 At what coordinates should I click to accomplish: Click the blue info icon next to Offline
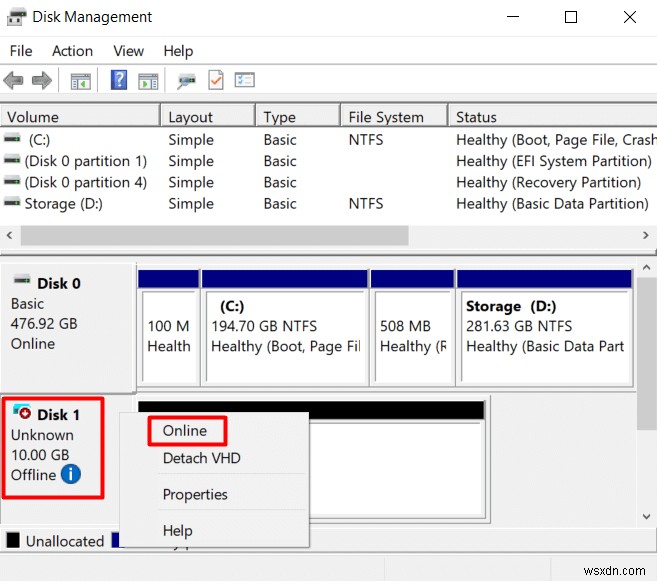tap(71, 474)
